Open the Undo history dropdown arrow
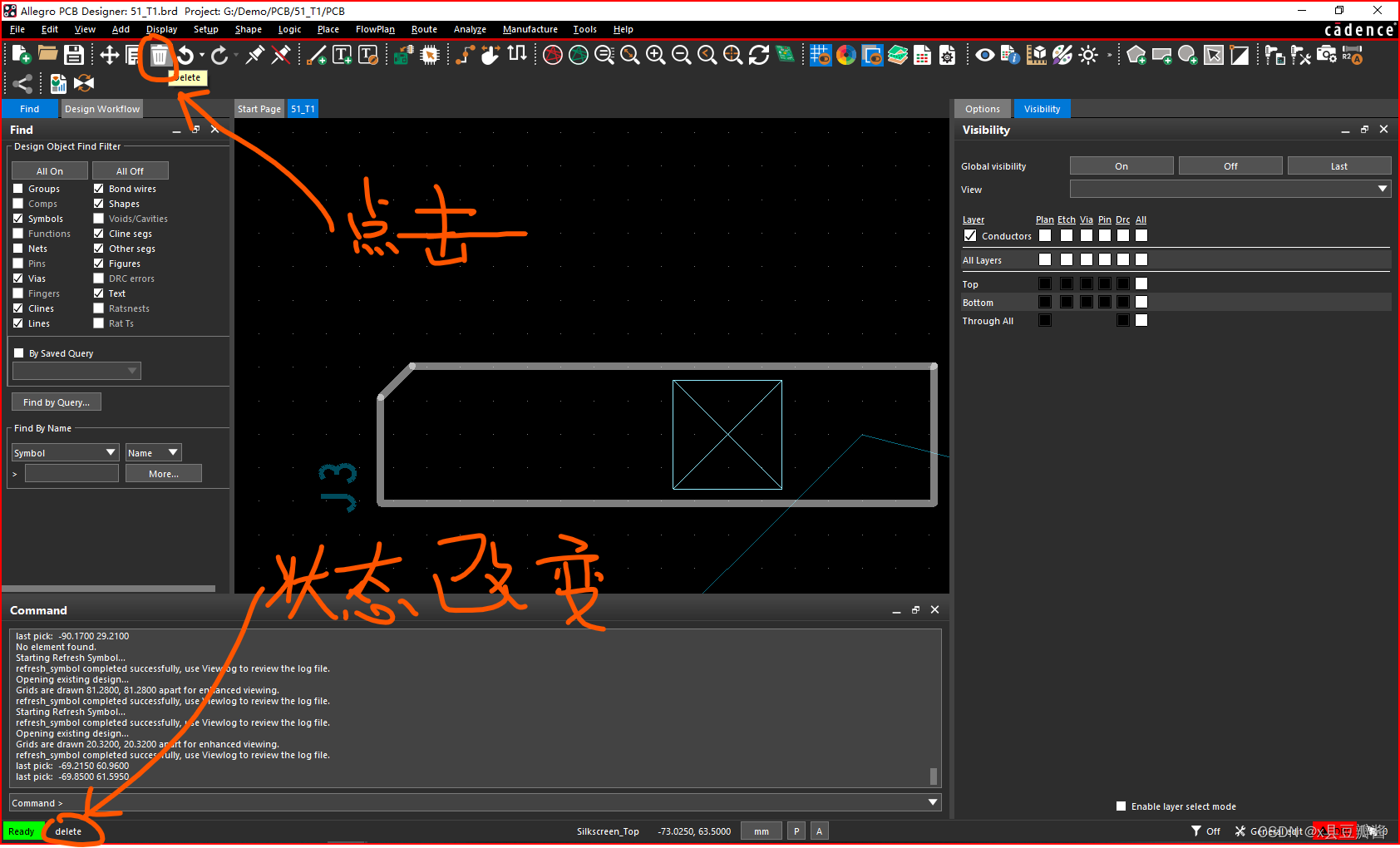The width and height of the screenshot is (1400, 848). (x=201, y=56)
